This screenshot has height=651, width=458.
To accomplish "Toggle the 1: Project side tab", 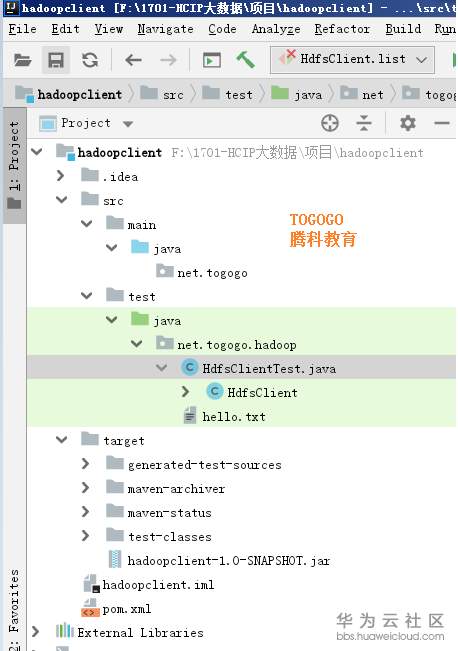I will (14, 165).
